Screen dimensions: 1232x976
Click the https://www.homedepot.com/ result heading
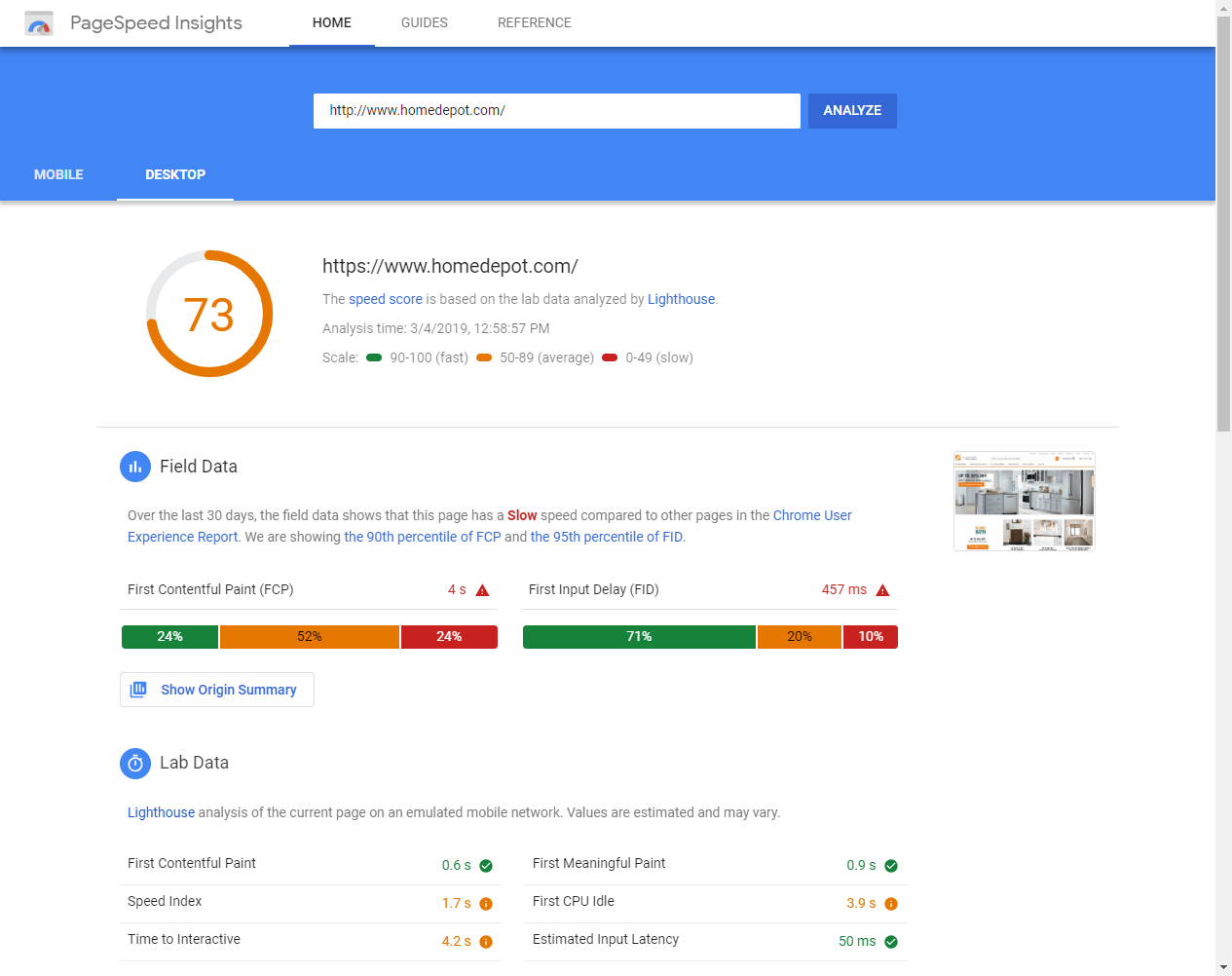450,266
